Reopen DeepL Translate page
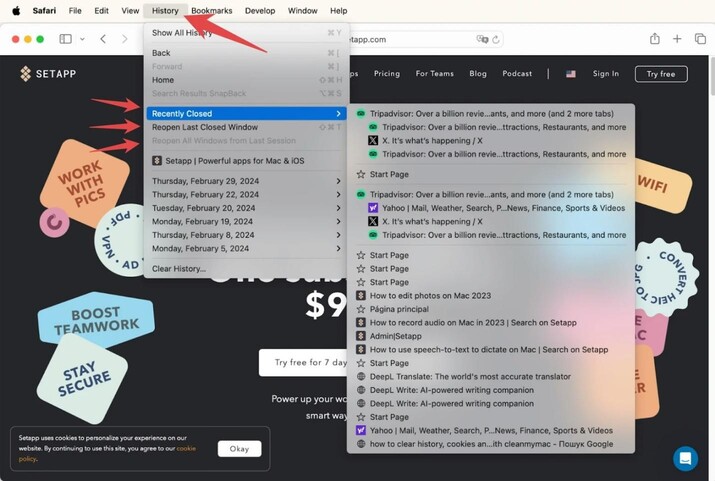 click(491, 377)
